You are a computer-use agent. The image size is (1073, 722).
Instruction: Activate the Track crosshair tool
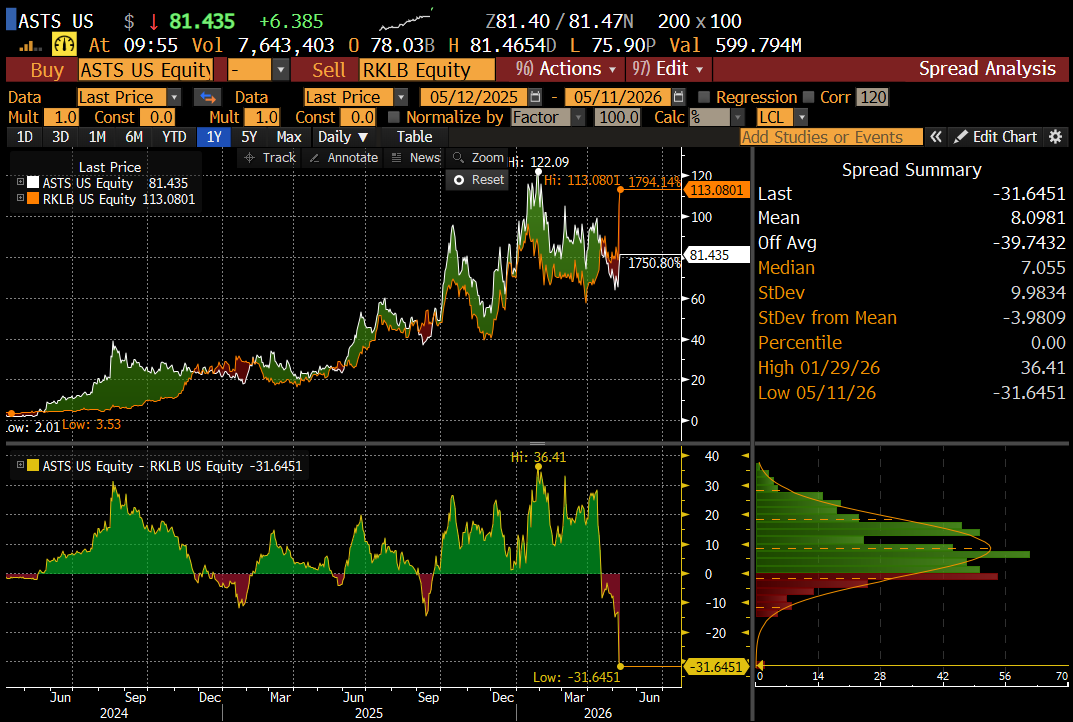pos(270,157)
